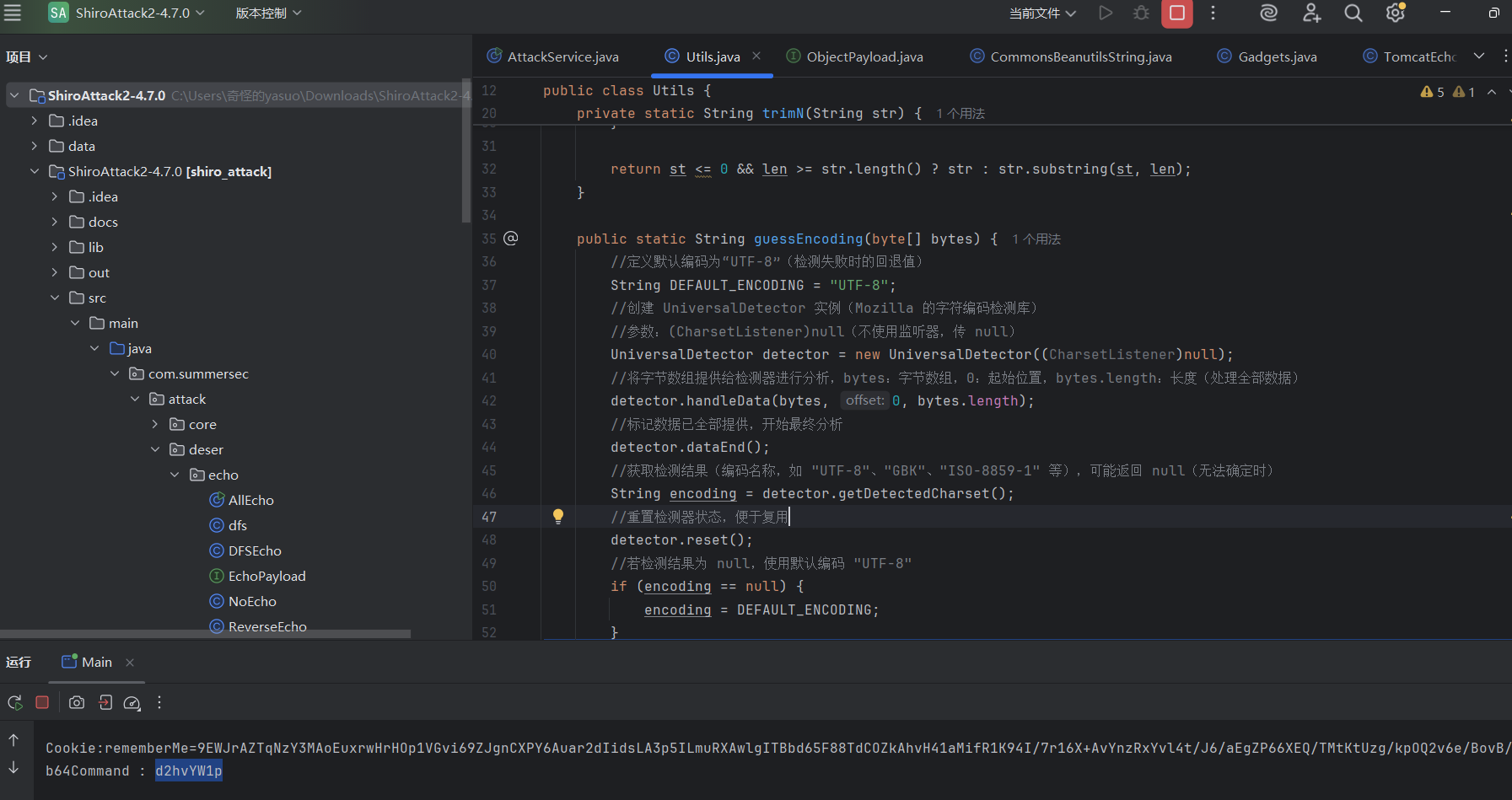Screen dimensions: 1512x800
Task: Open IDE settings gear icon
Action: click(x=1396, y=13)
